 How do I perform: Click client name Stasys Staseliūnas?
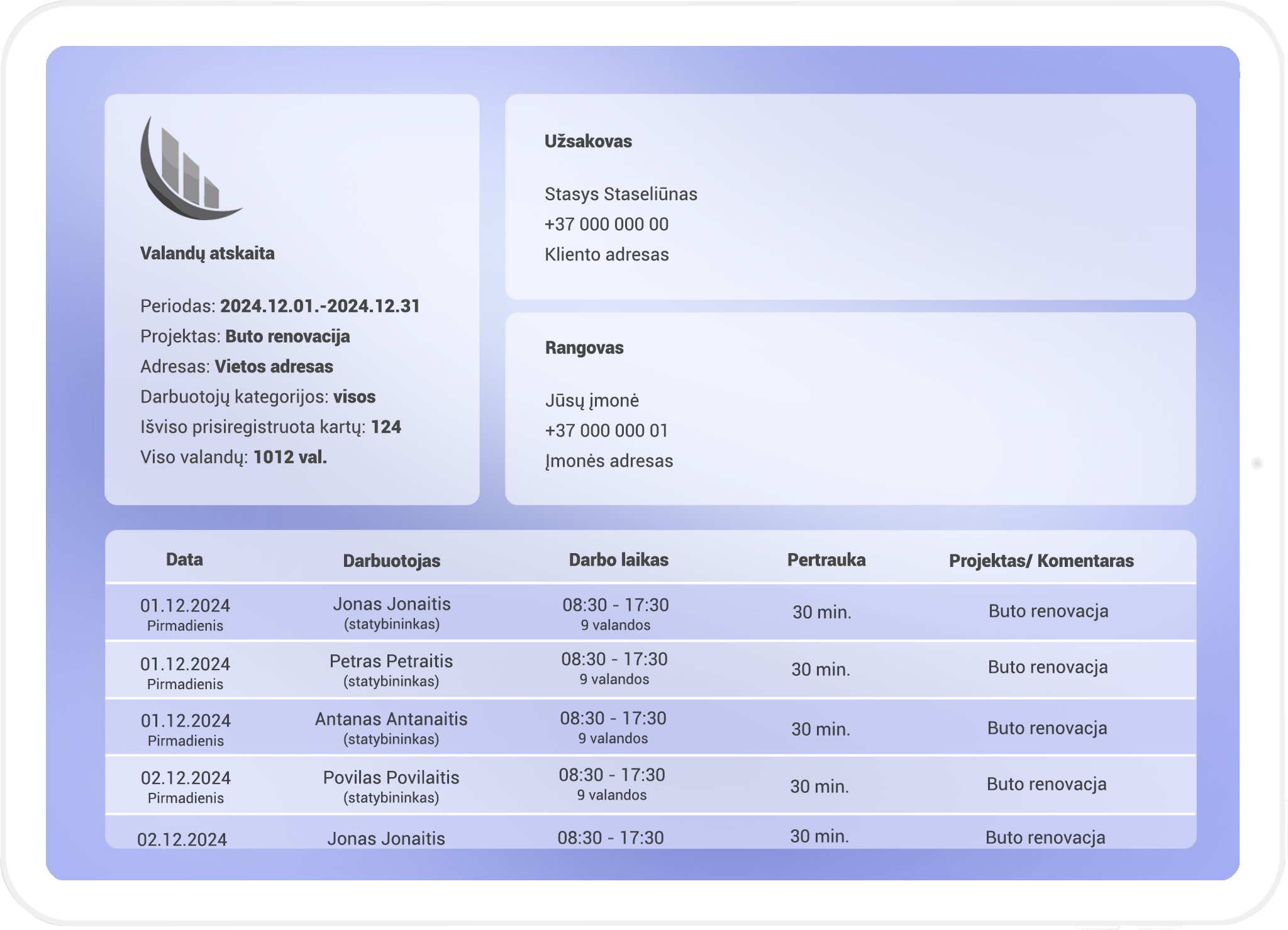point(621,194)
